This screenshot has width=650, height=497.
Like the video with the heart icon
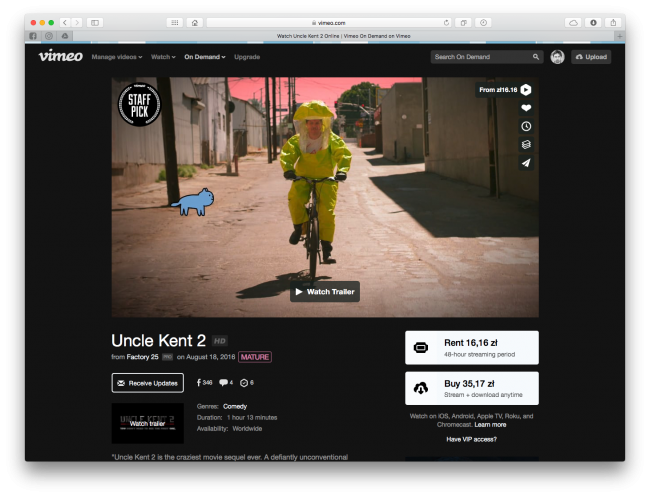pyautogui.click(x=526, y=108)
